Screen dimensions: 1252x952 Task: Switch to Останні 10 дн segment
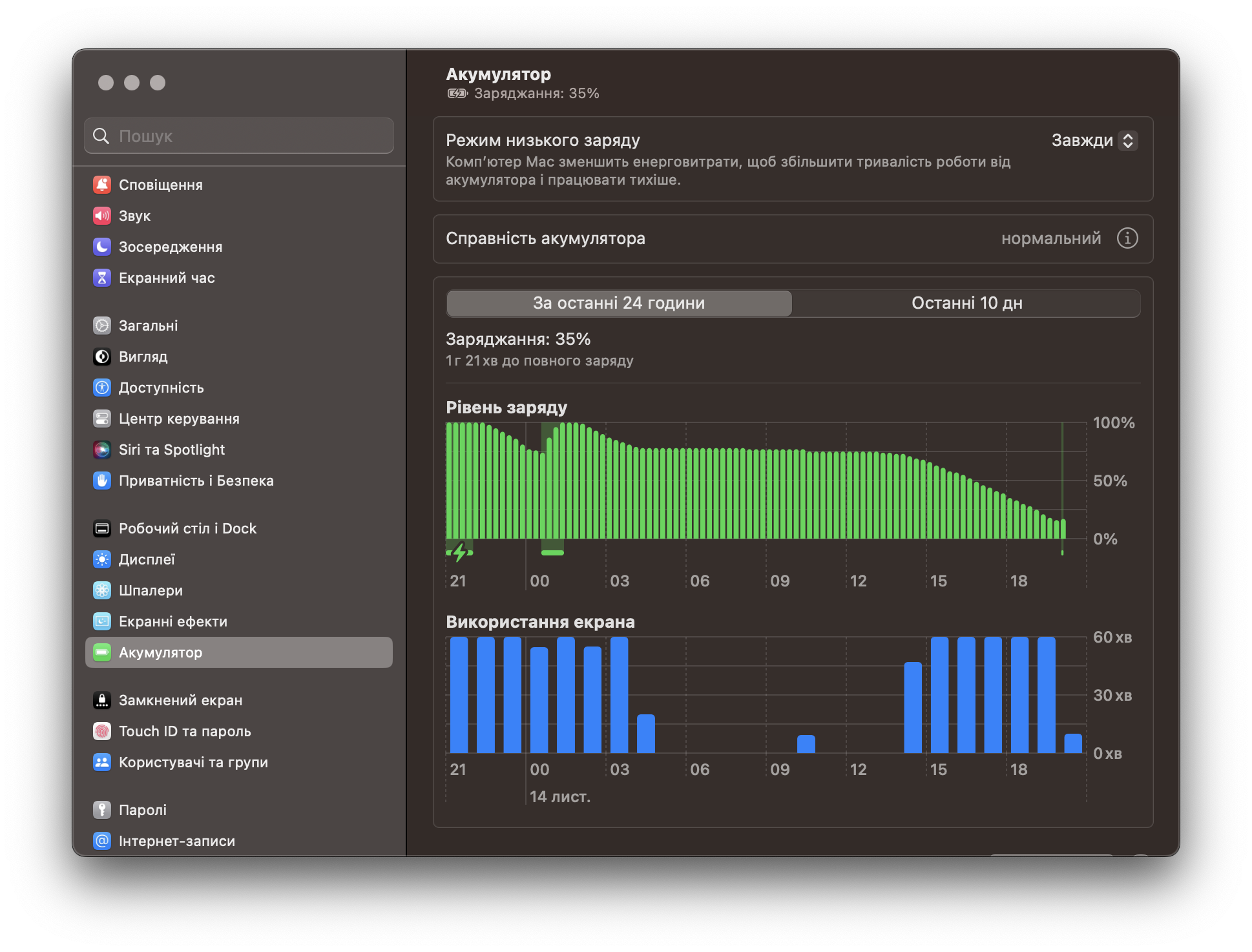click(966, 303)
